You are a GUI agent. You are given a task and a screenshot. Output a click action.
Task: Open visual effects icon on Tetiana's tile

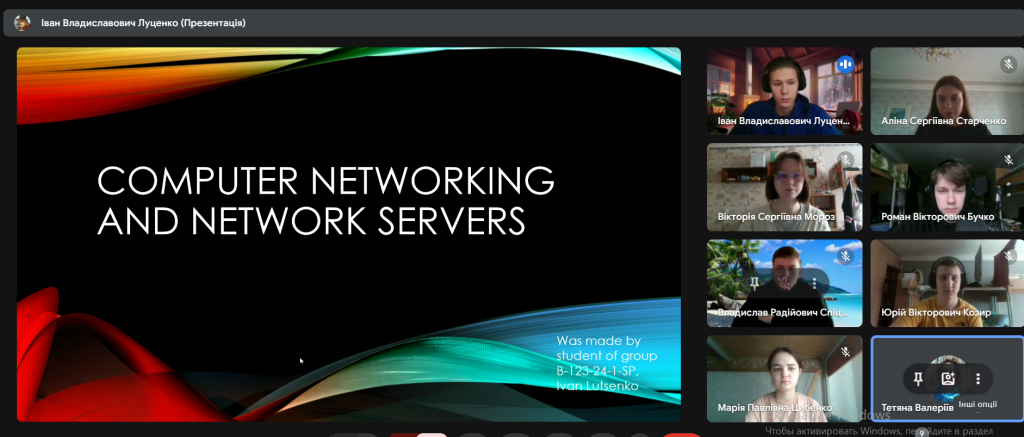(948, 379)
